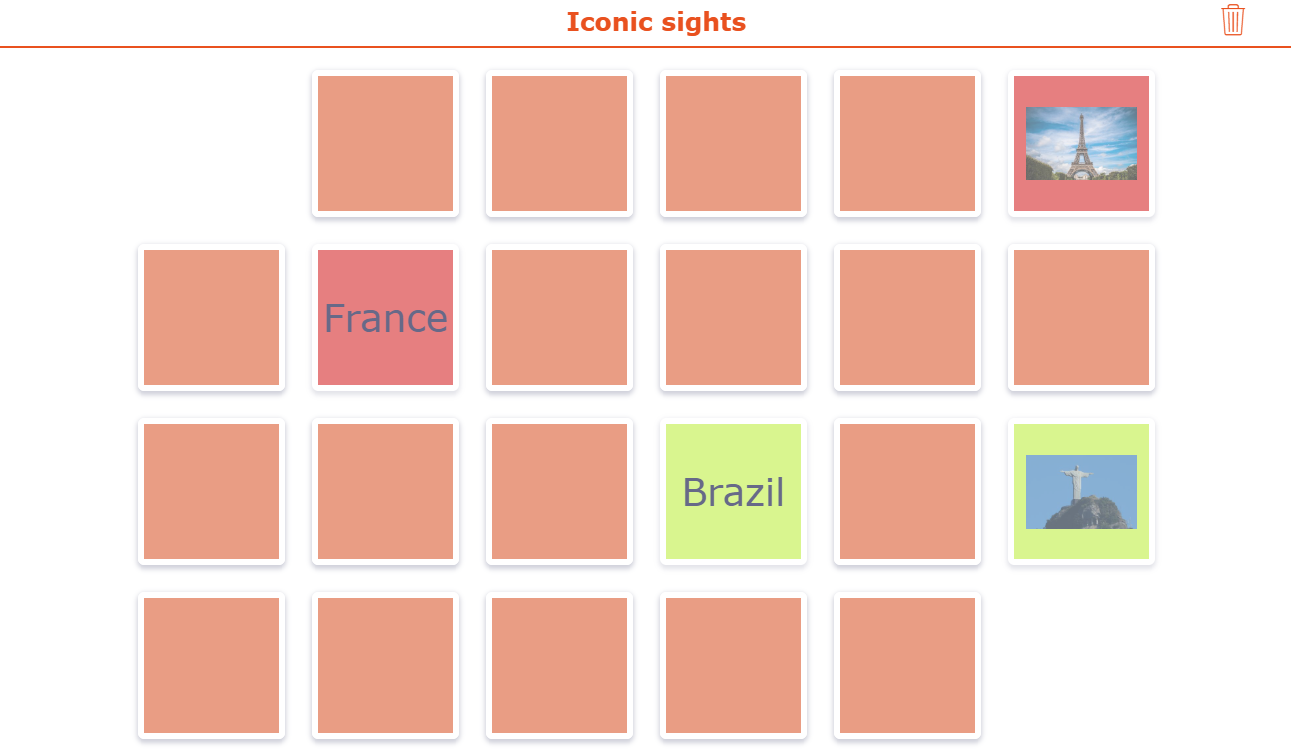Reveal the card directly above Brazil
This screenshot has height=756, width=1291.
733,317
